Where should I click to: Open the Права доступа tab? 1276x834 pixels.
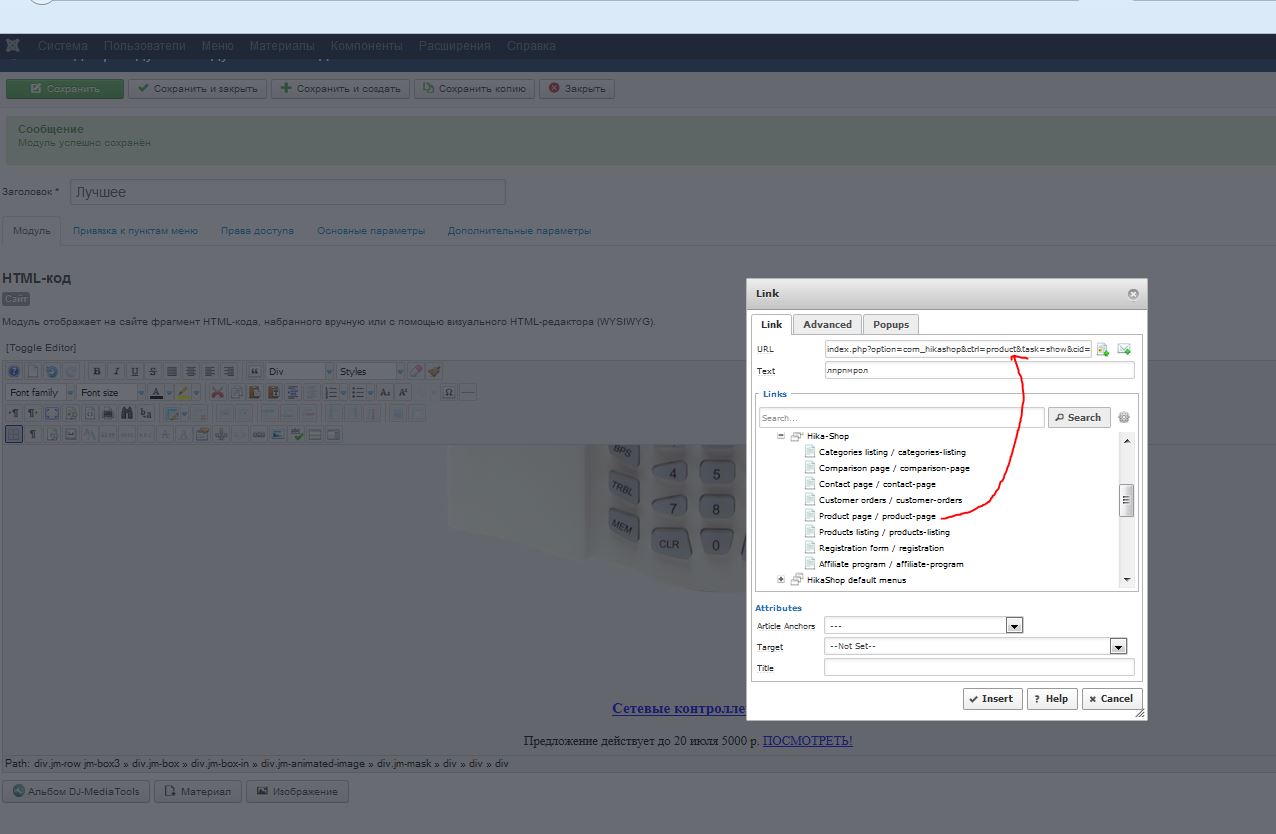[257, 230]
